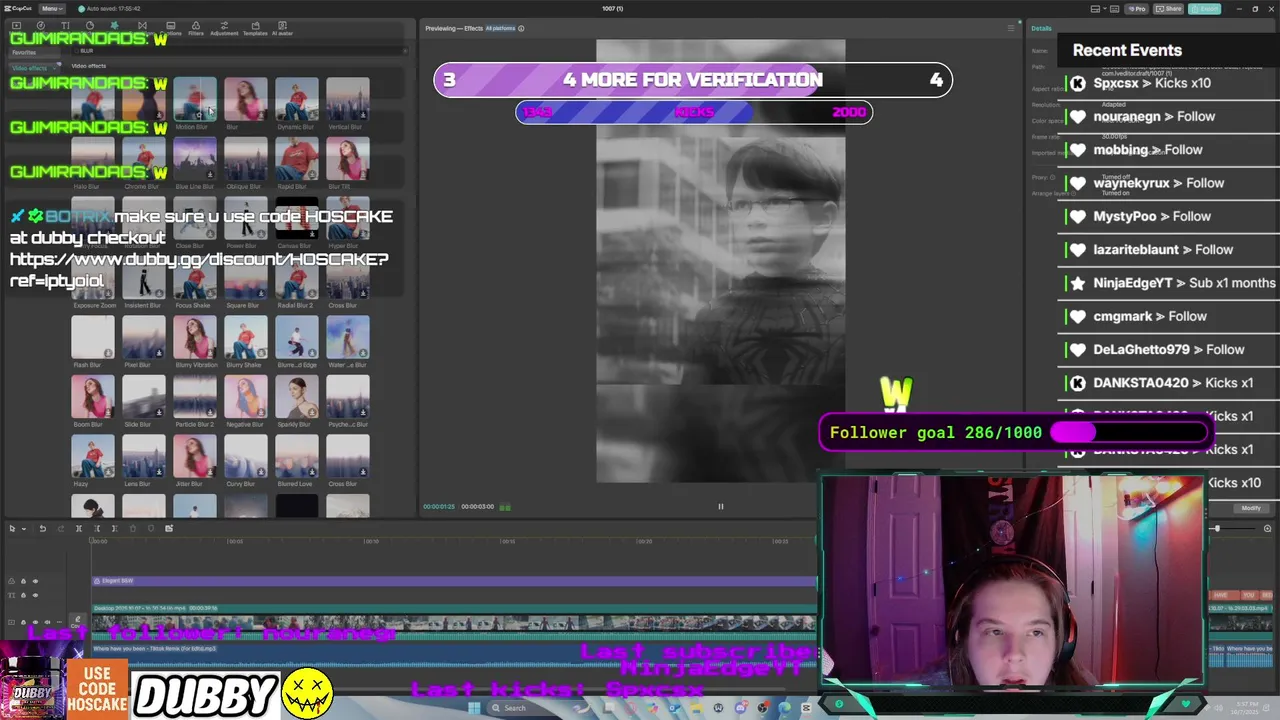
Task: Open the Text panel icon
Action: click(x=66, y=27)
